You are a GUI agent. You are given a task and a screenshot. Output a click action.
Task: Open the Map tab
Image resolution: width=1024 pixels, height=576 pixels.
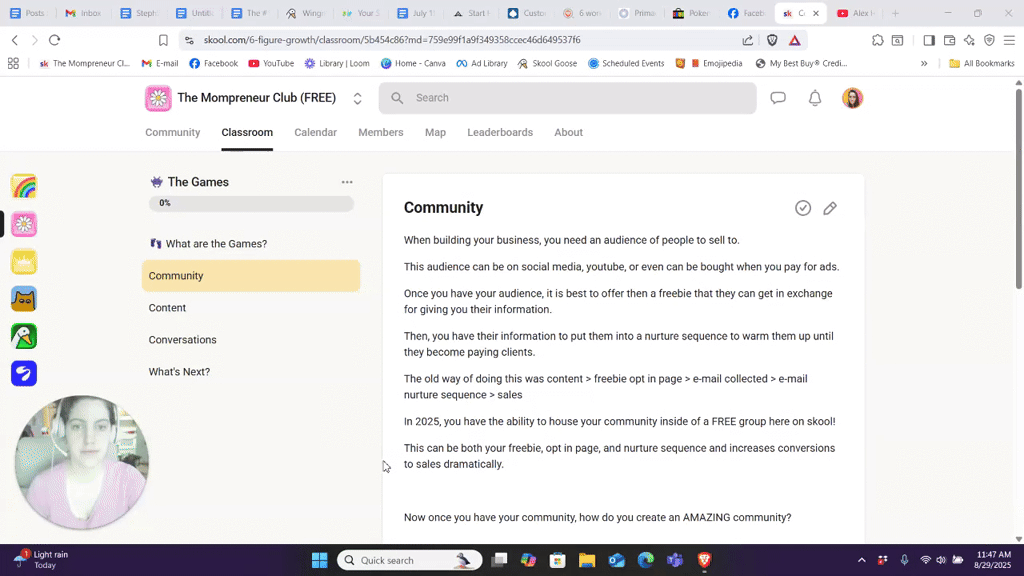(436, 133)
